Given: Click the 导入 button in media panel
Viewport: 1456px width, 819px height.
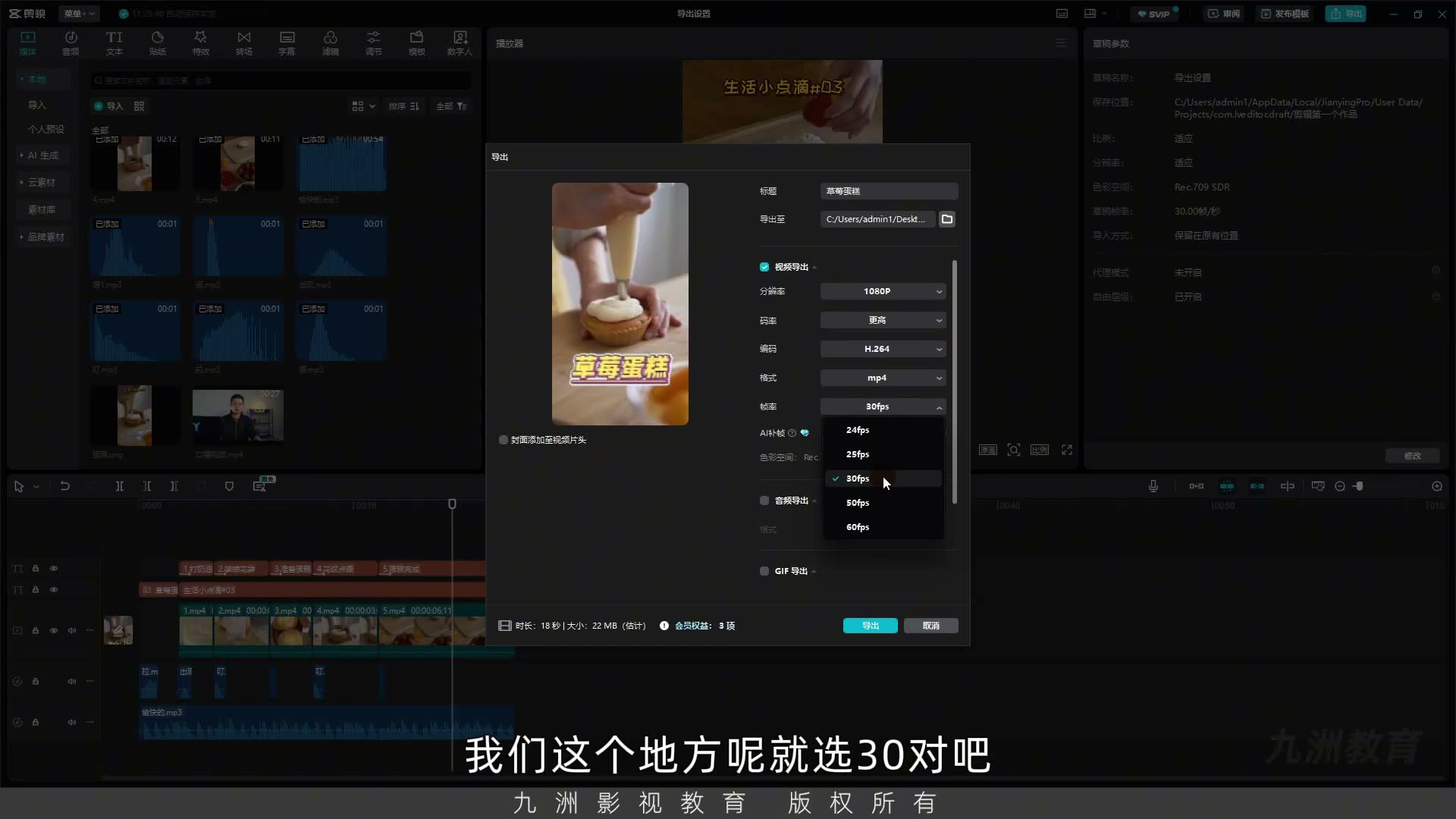Looking at the screenshot, I should 108,106.
